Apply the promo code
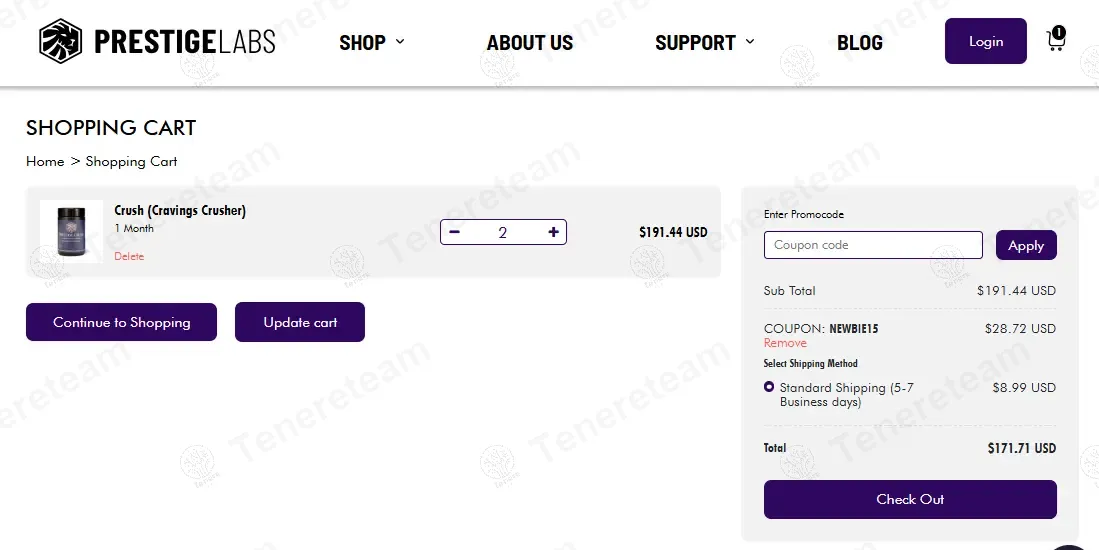 point(1026,245)
